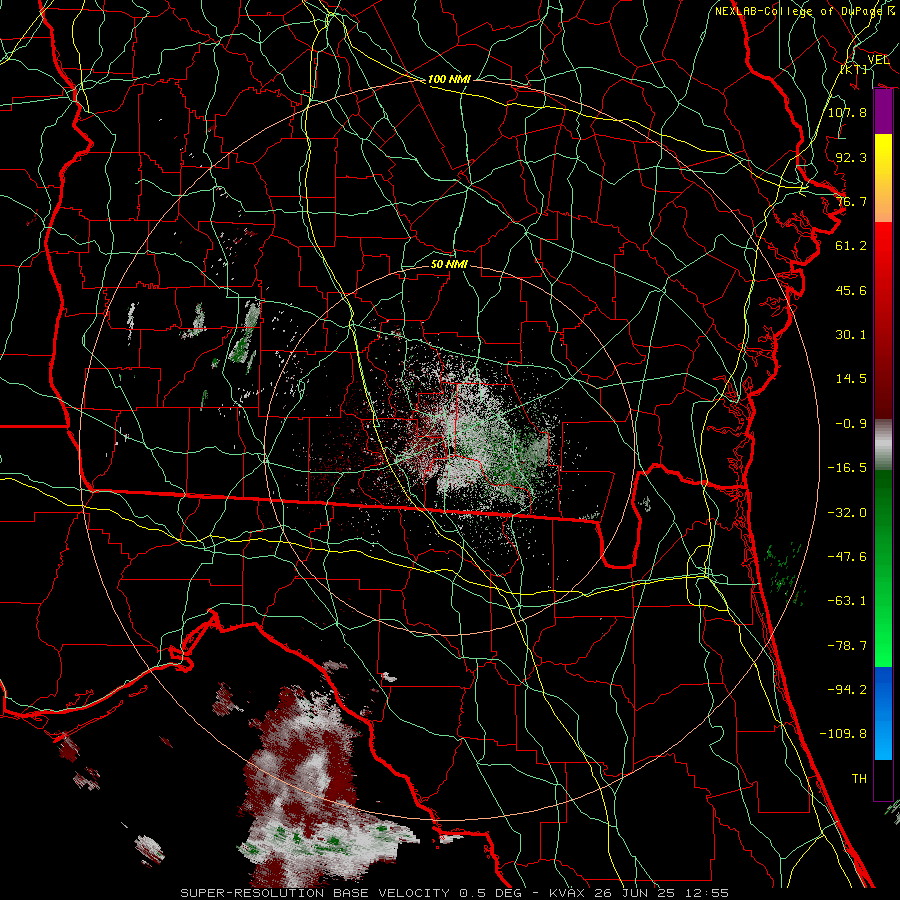Click the 61.2 legend value
Image resolution: width=900 pixels, height=900 pixels.
851,246
